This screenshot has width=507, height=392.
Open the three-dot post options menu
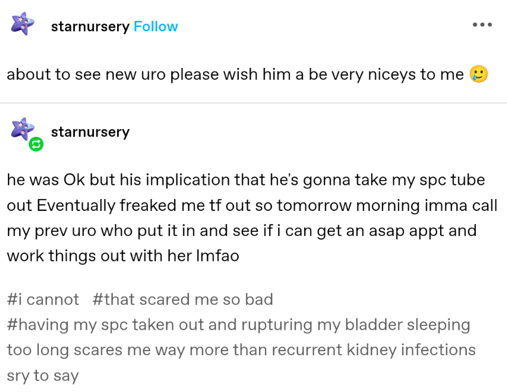482,25
